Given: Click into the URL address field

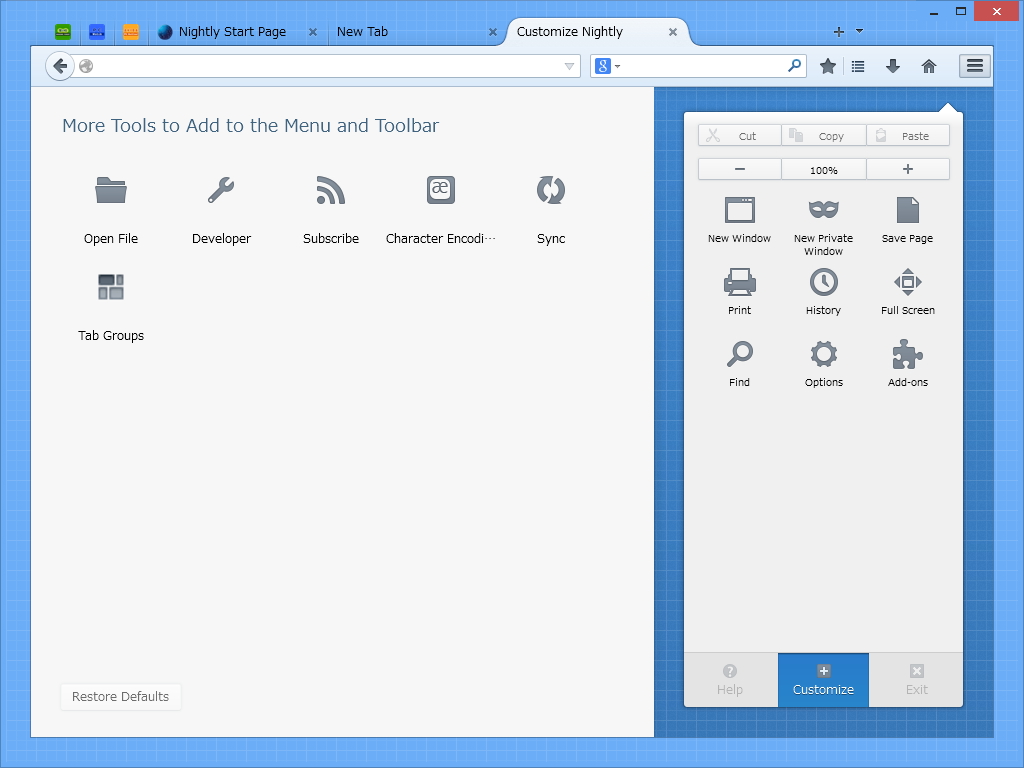Looking at the screenshot, I should tap(327, 66).
